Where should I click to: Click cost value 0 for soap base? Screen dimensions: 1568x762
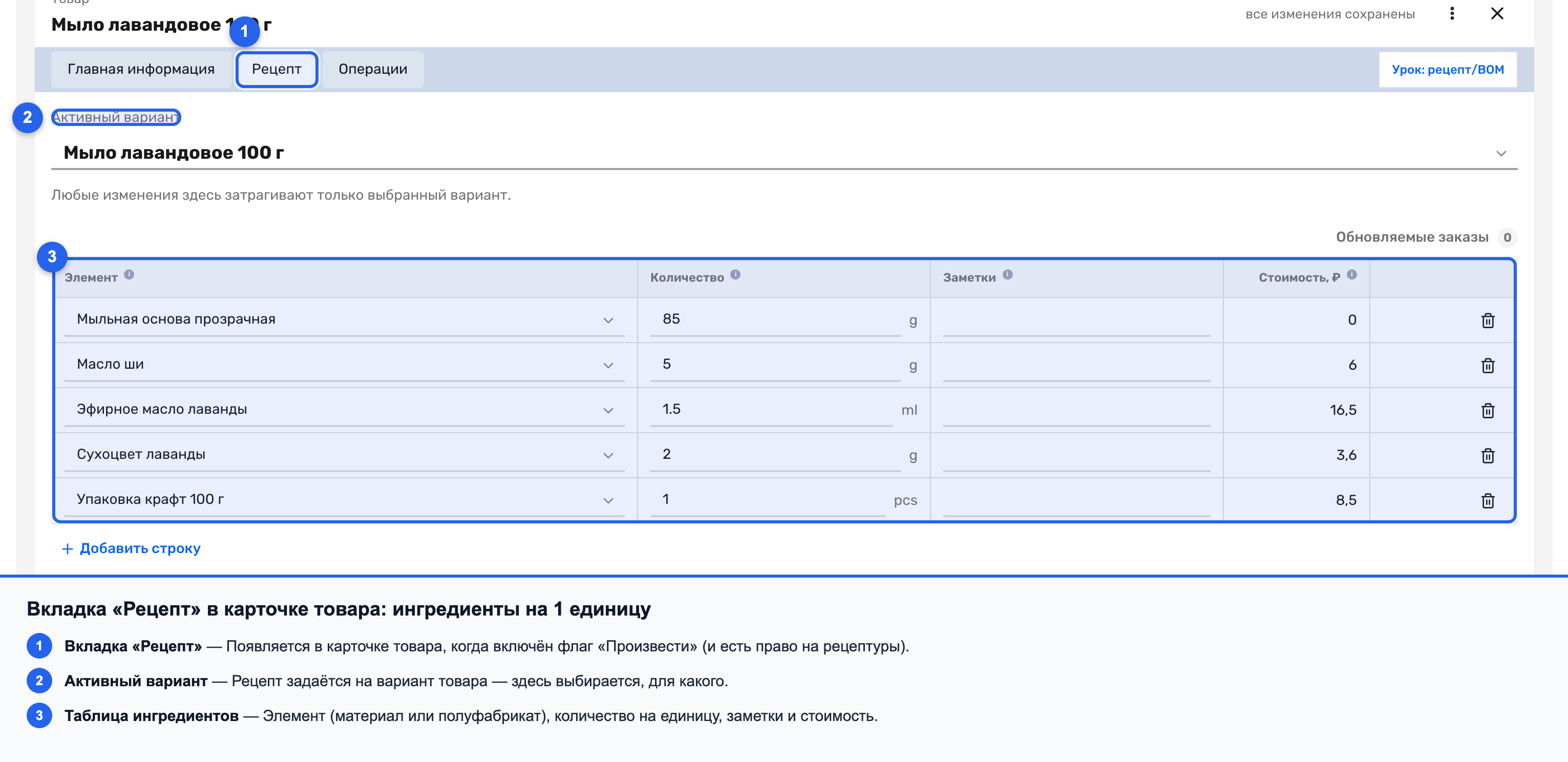[x=1351, y=320]
